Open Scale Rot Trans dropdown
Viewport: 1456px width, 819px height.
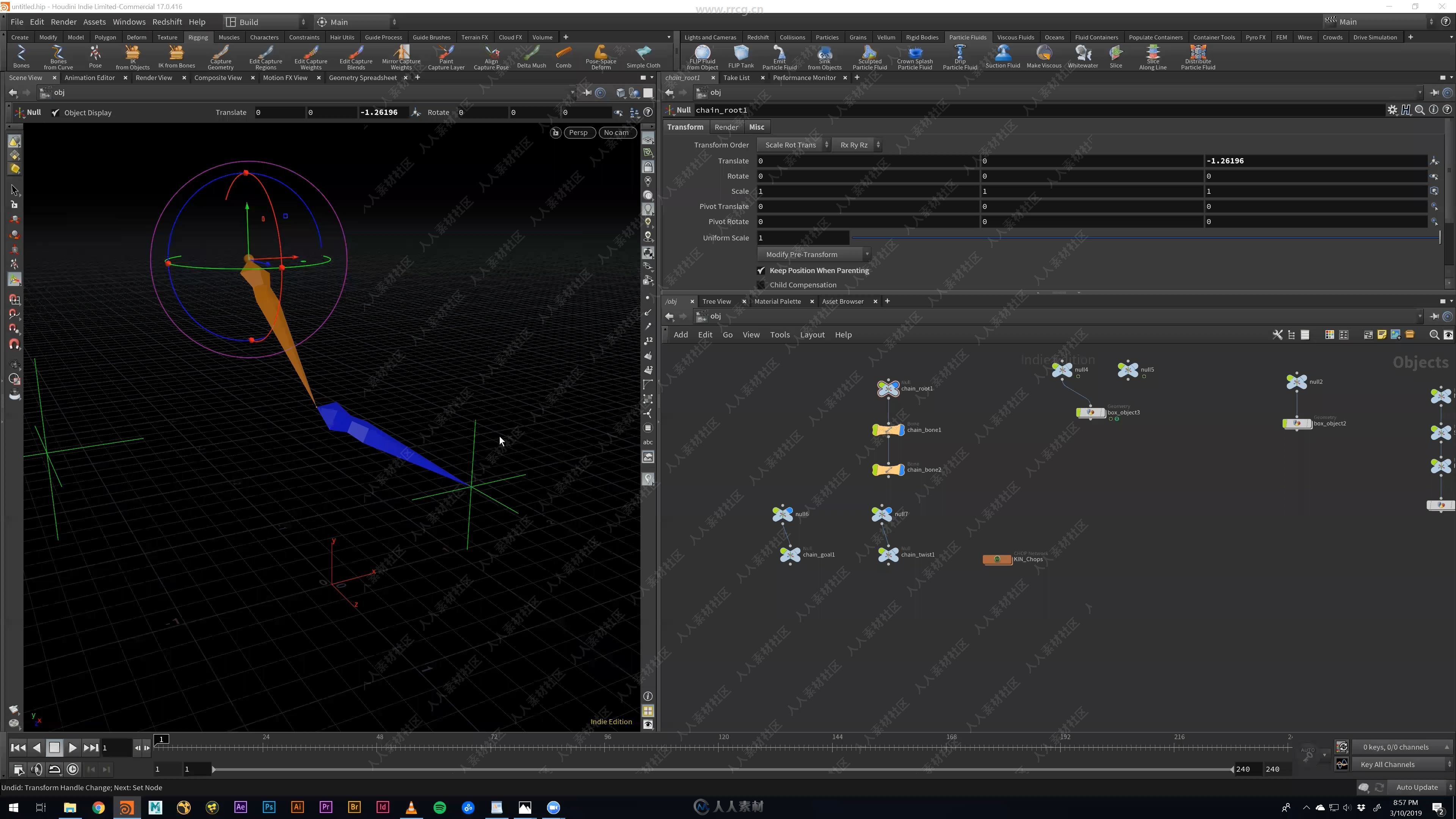click(x=793, y=145)
